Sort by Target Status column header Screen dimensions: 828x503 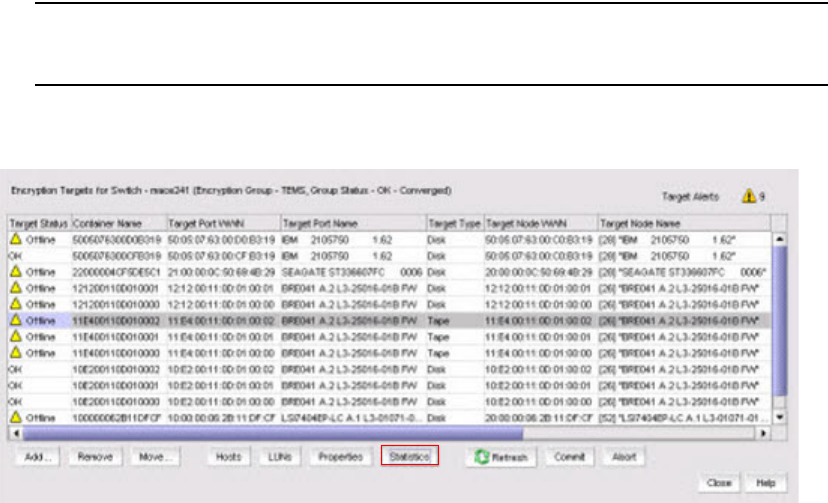[x=37, y=224]
